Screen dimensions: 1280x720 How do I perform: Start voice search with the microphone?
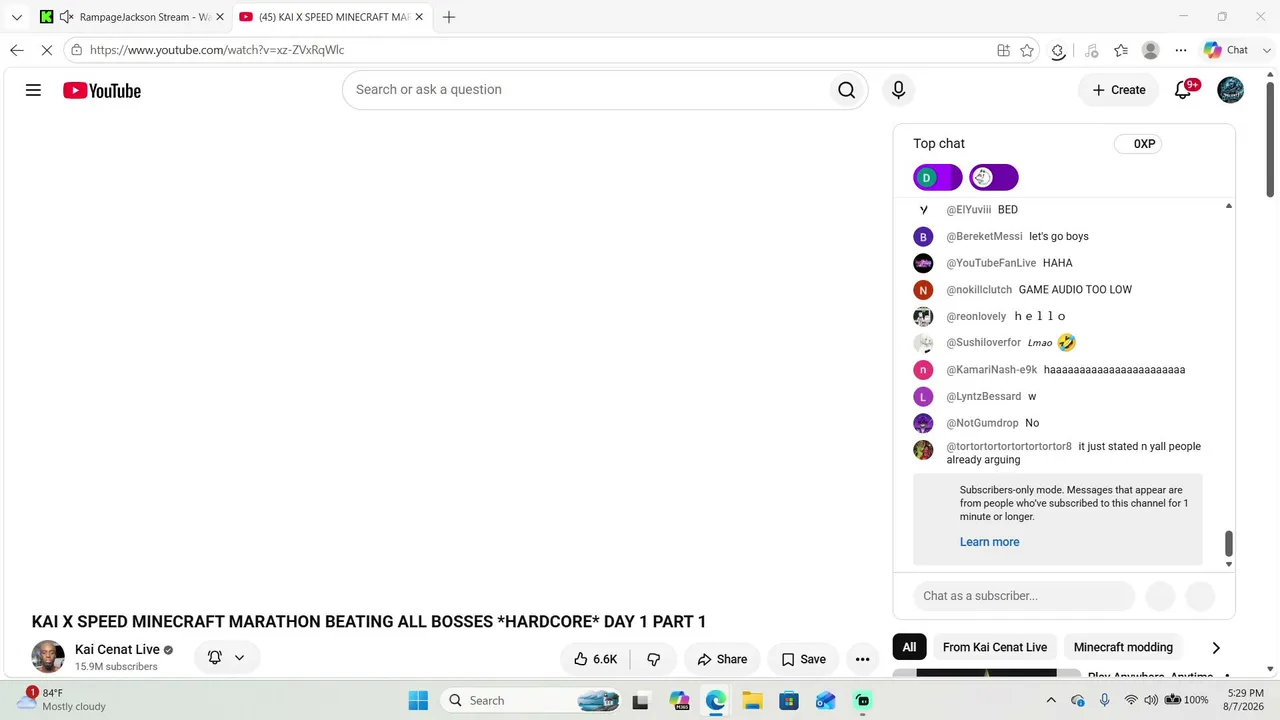click(898, 90)
